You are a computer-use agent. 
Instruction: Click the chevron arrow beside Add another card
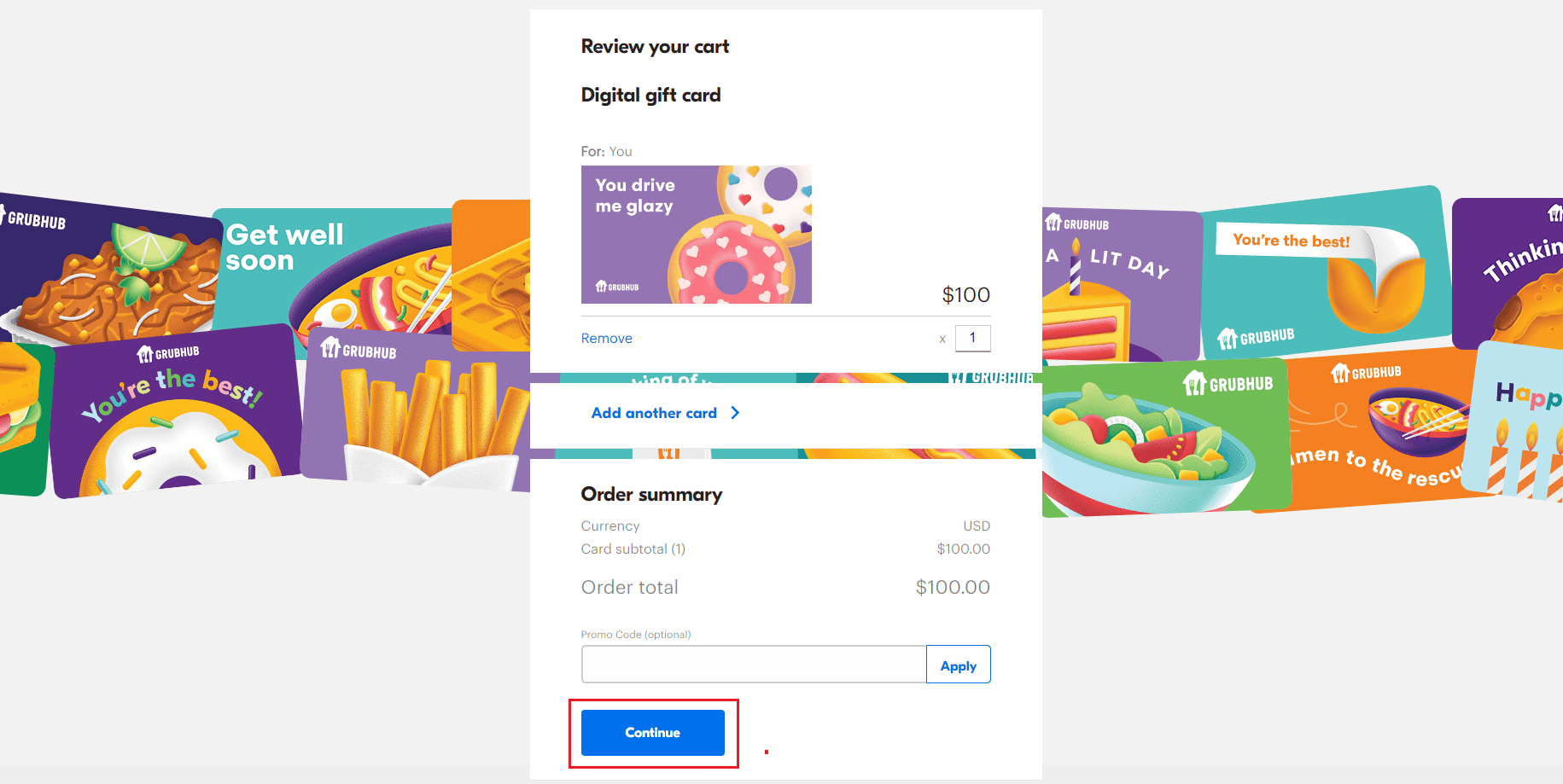point(735,413)
